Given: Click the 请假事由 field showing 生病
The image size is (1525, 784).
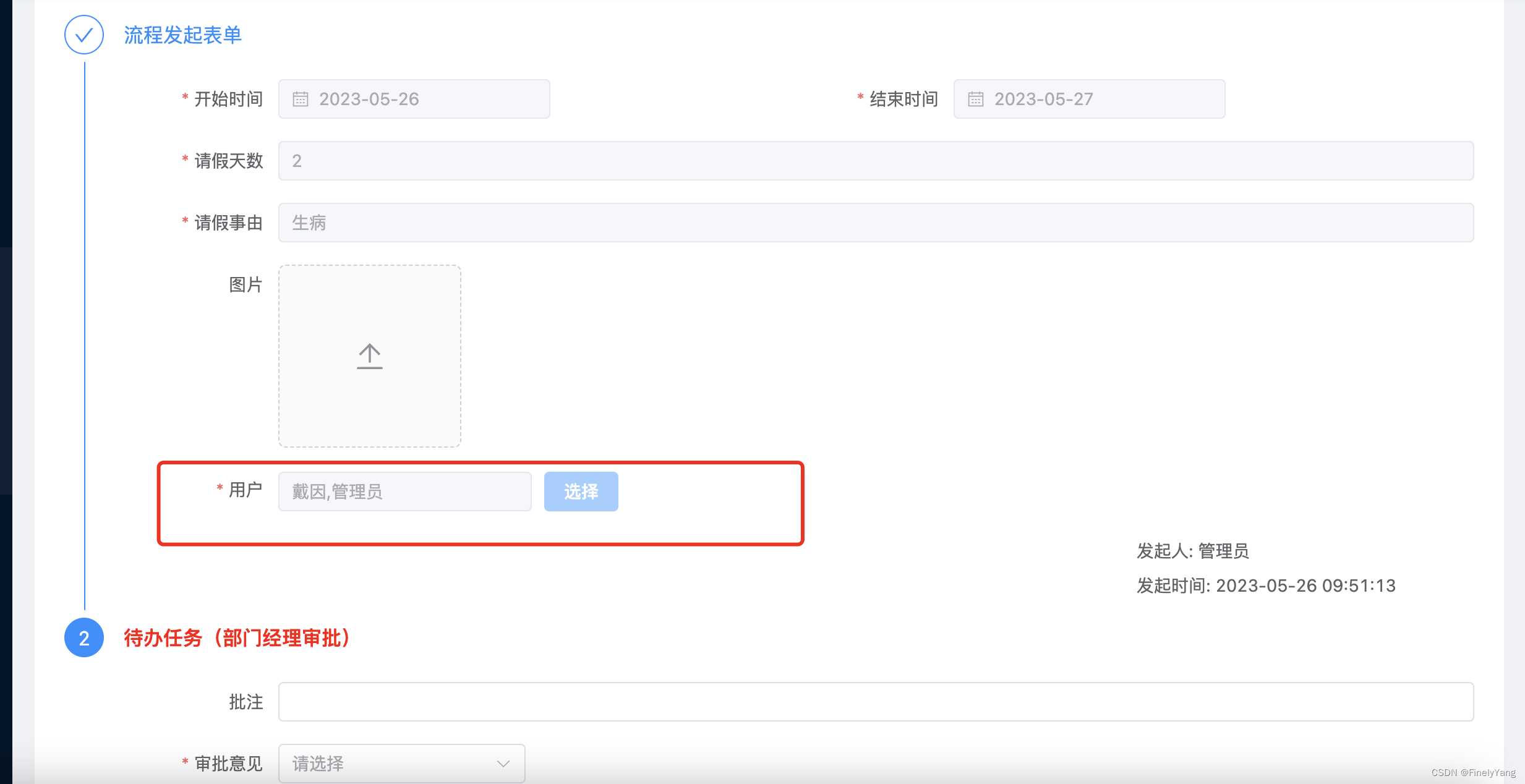Looking at the screenshot, I should (876, 223).
